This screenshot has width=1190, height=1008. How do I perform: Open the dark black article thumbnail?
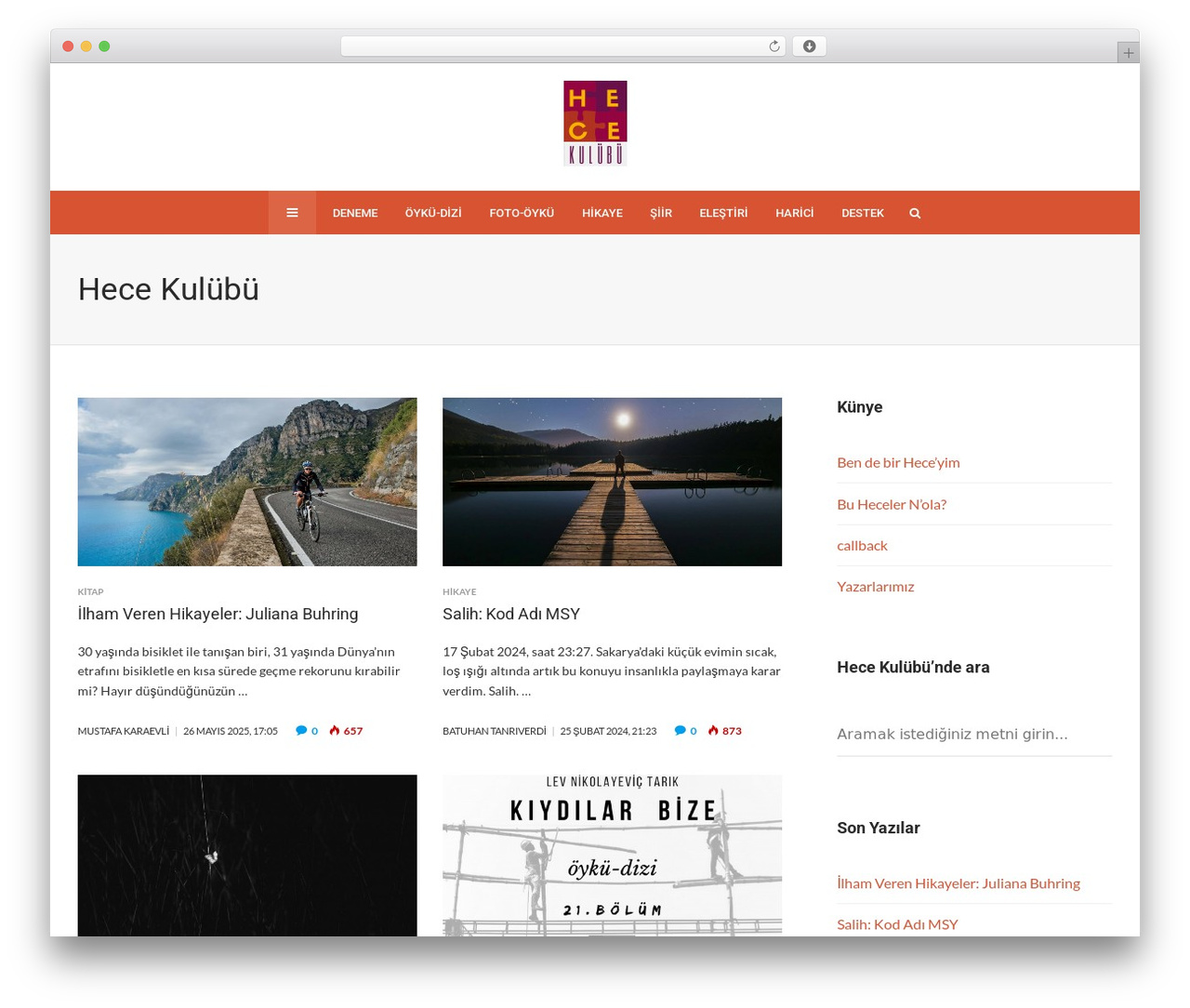pyautogui.click(x=247, y=855)
